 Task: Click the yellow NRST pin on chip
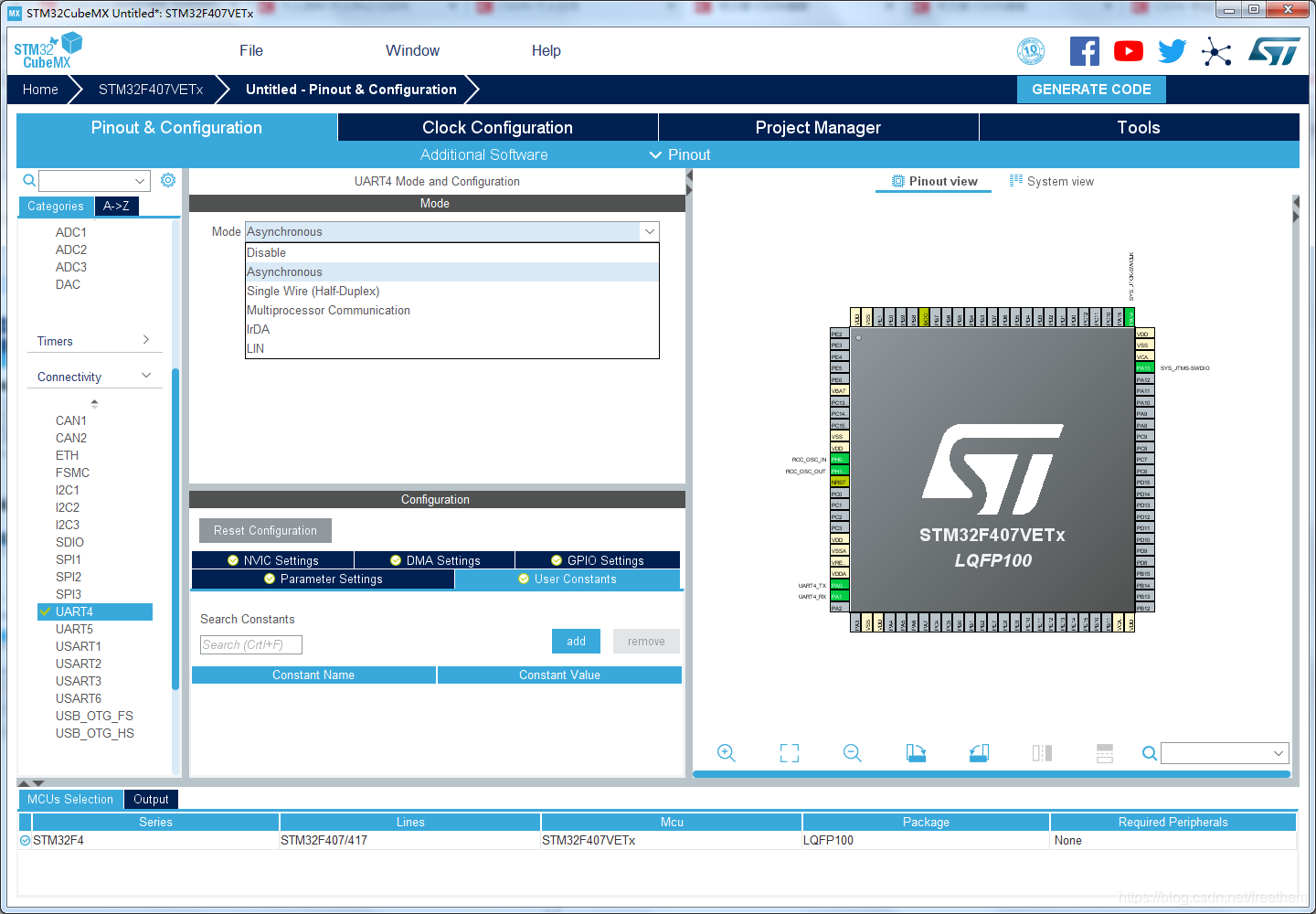coord(839,483)
